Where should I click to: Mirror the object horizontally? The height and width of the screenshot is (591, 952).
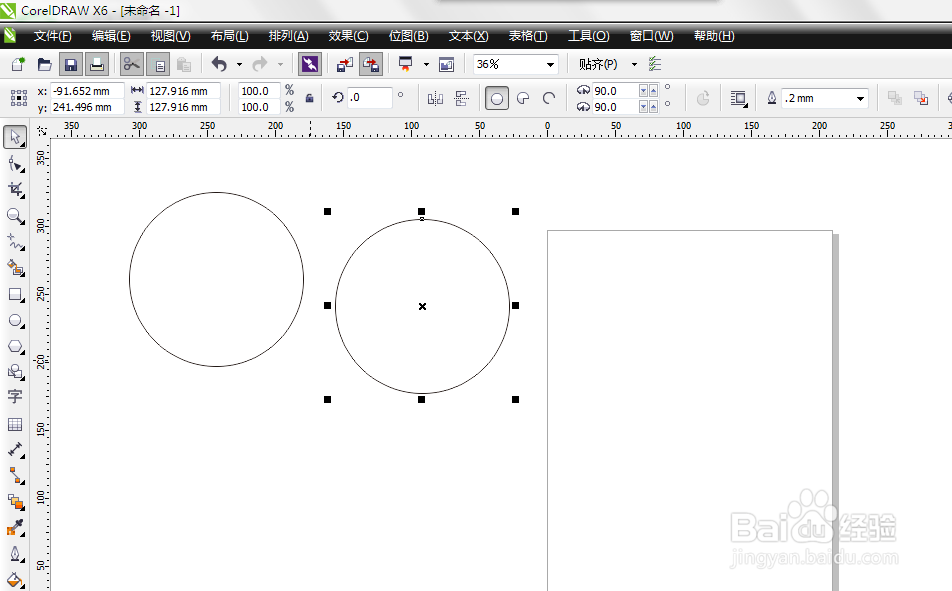[x=435, y=98]
